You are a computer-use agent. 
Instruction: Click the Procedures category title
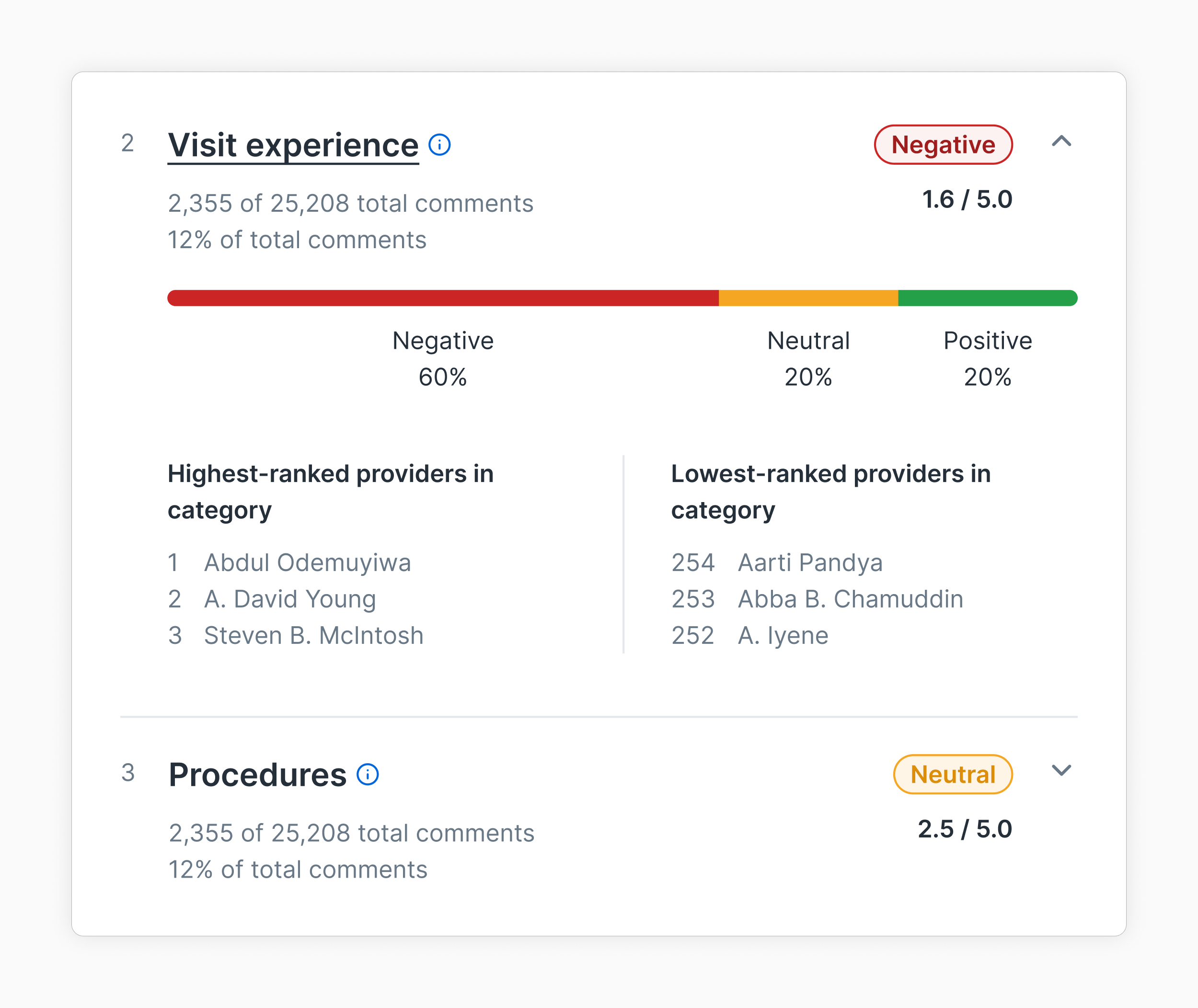[257, 775]
